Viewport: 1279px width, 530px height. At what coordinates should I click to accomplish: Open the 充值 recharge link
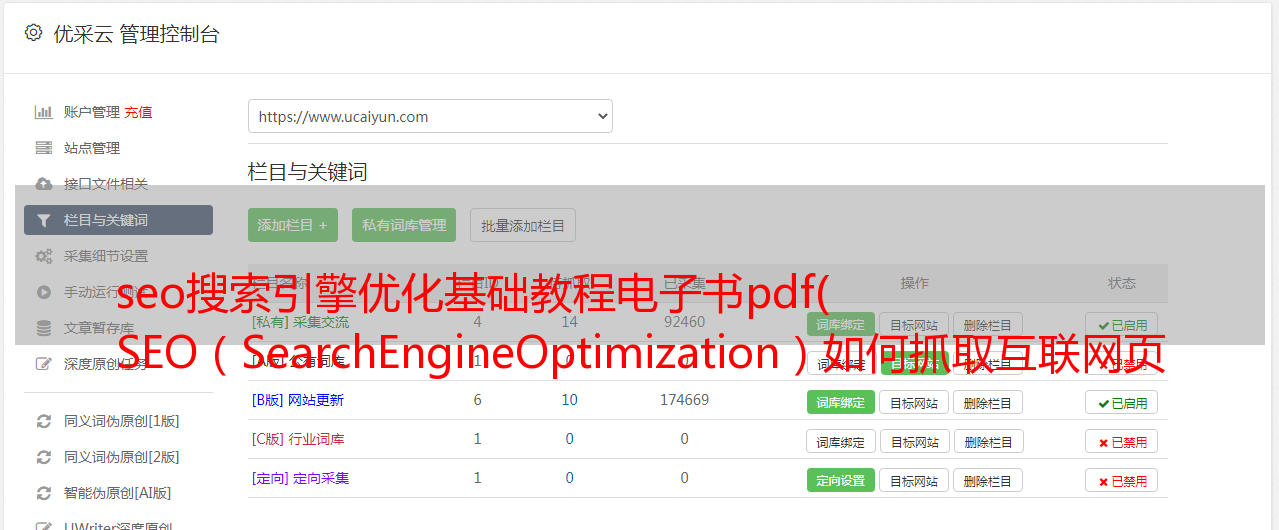[139, 112]
